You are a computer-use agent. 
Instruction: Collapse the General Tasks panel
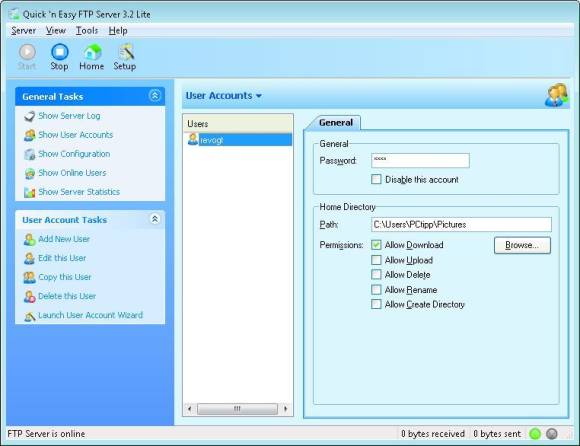(155, 96)
